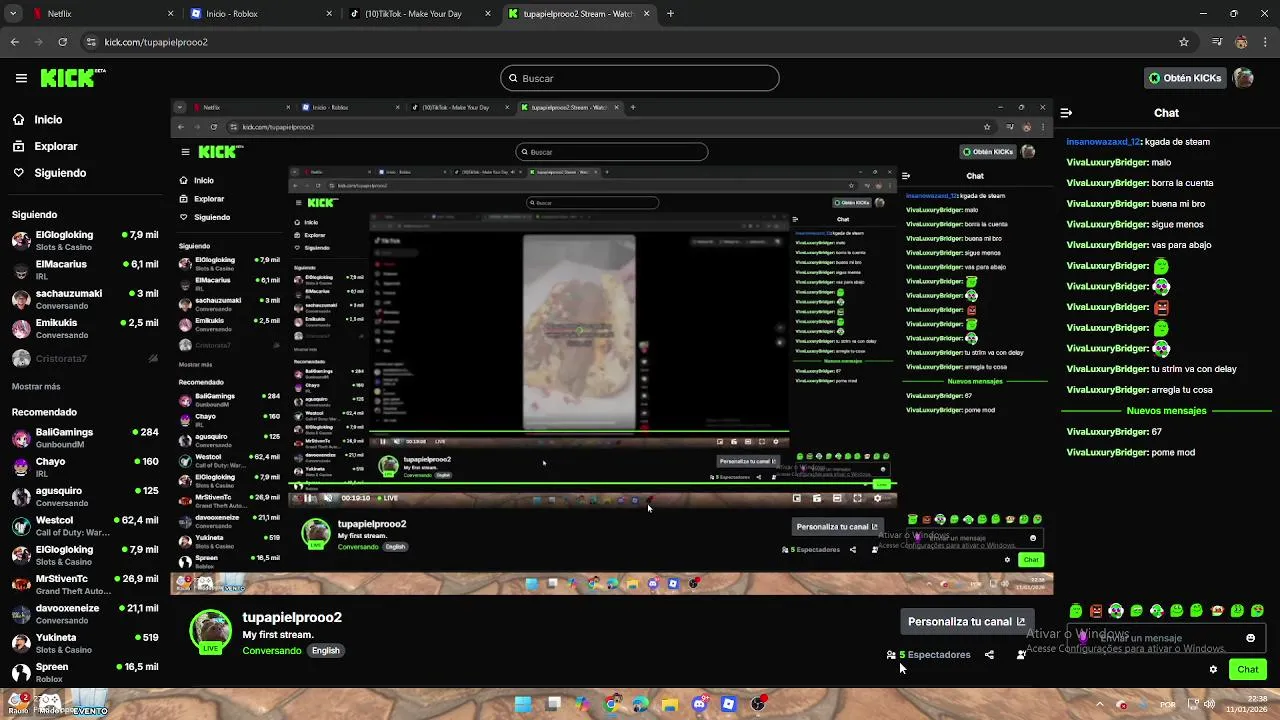The height and width of the screenshot is (720, 1280).
Task: Go to Siguiendo in Kick sidebar
Action: [x=60, y=173]
